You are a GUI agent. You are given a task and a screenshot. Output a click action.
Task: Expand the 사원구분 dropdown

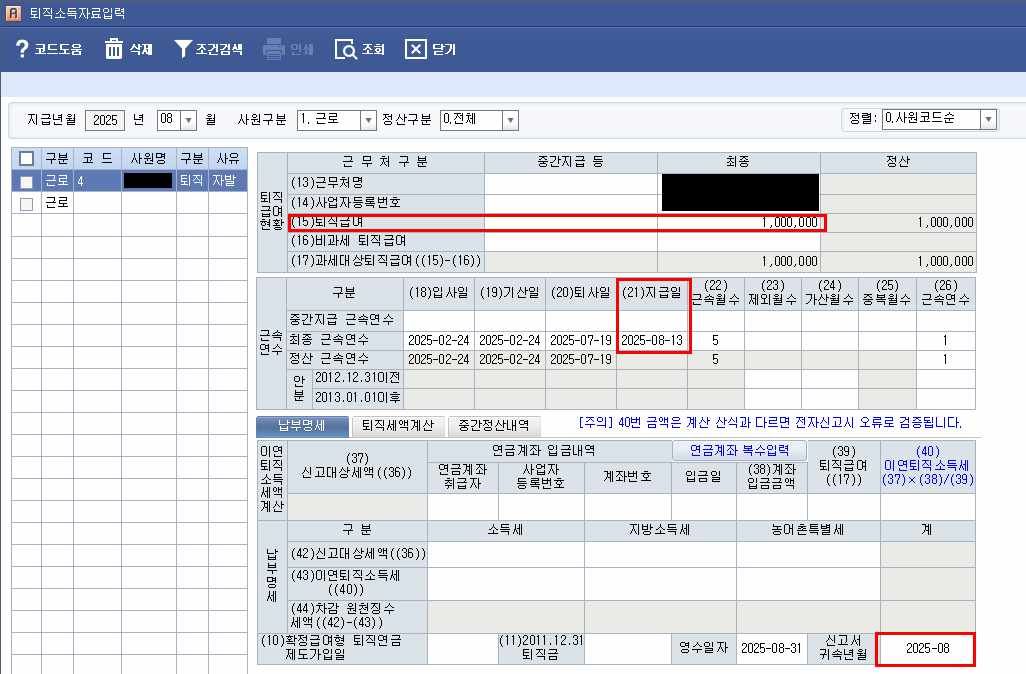pos(368,120)
